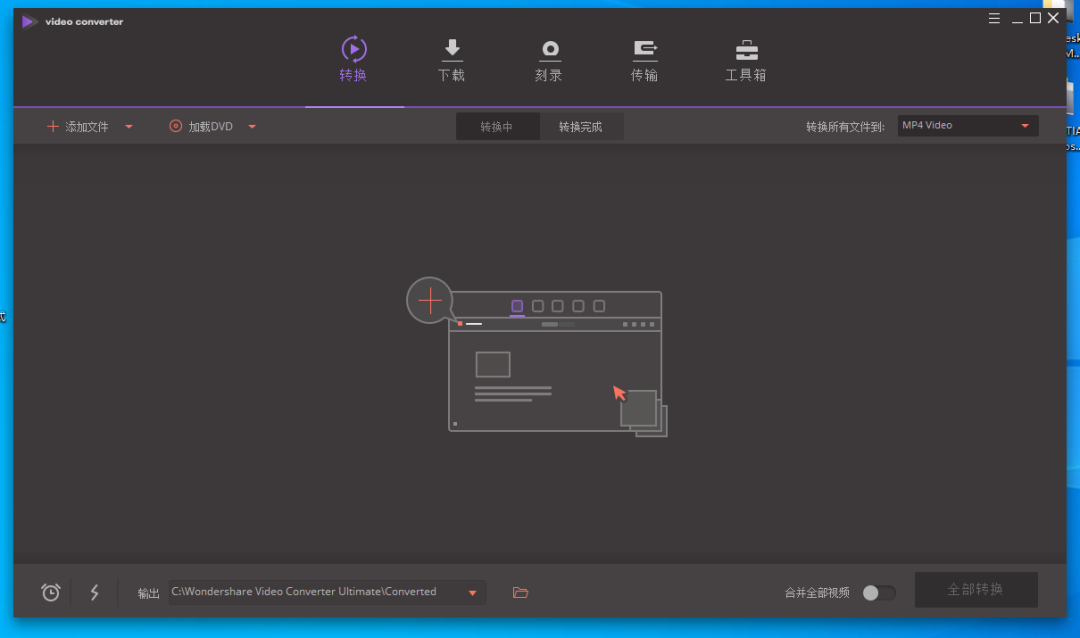Image resolution: width=1080 pixels, height=638 pixels.
Task: Open the 工具箱 toolbox section
Action: [746, 60]
